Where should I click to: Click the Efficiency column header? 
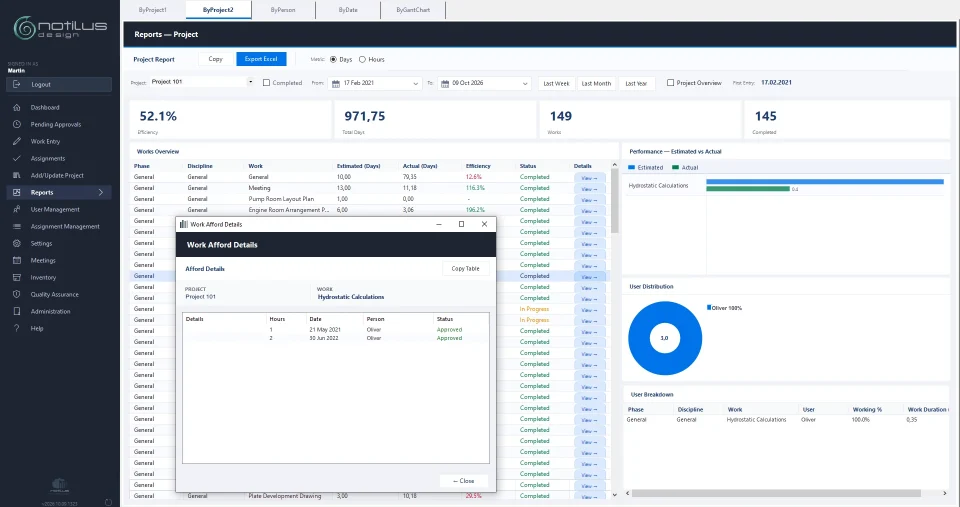point(478,166)
